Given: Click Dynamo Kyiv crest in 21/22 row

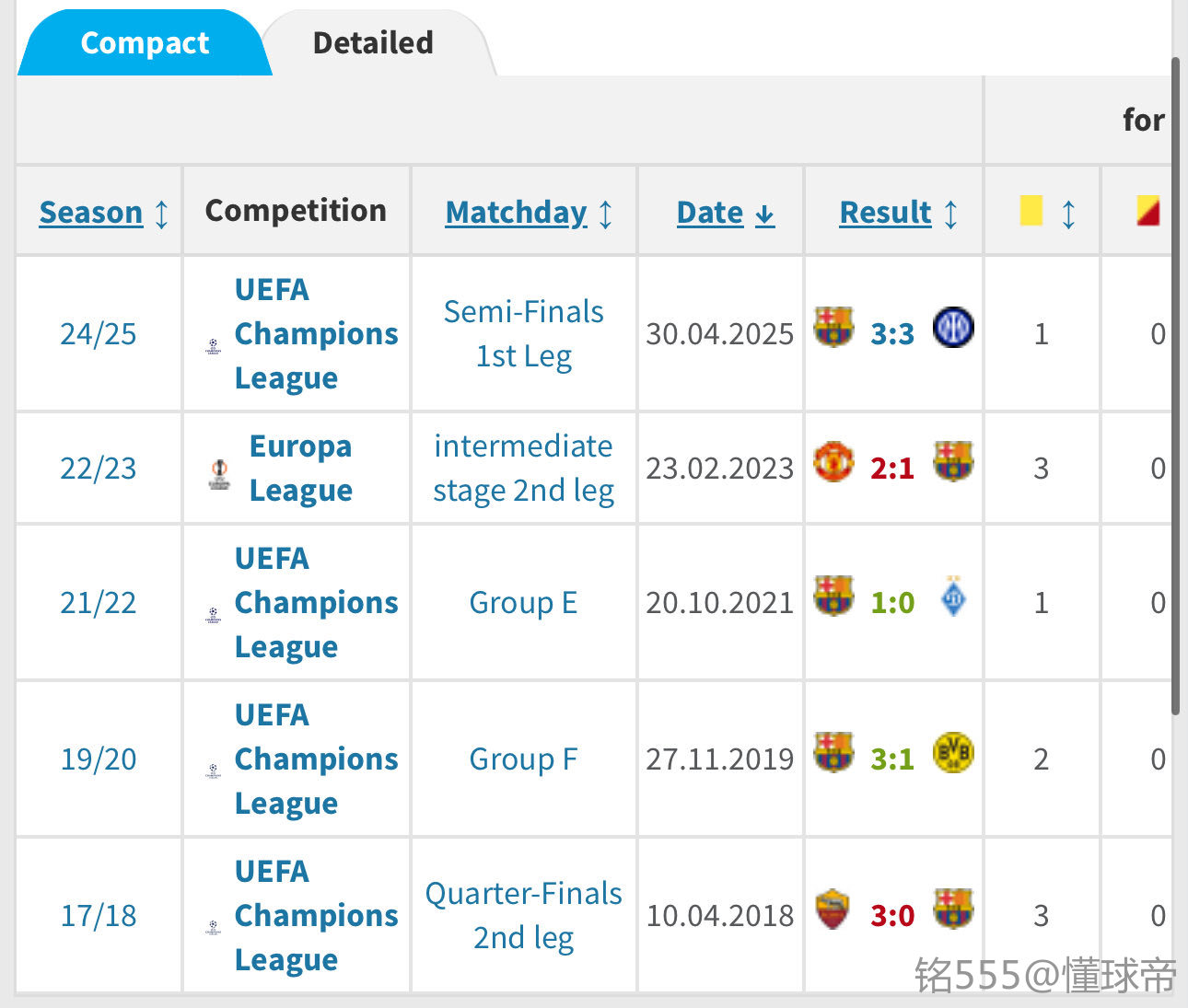Looking at the screenshot, I should tap(953, 597).
